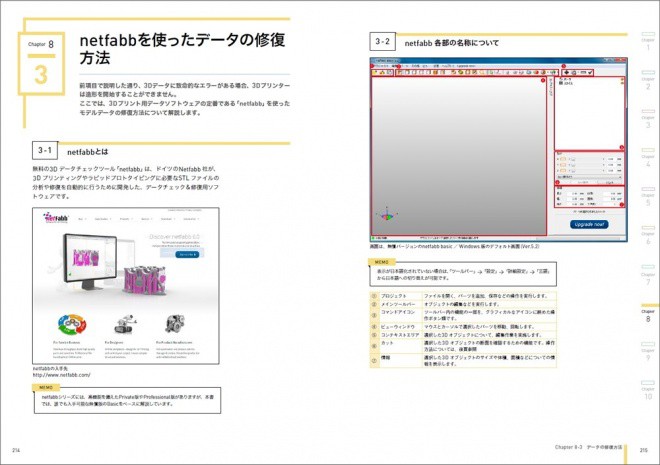Select the Chapter 8 side tab
Viewport: 660px width, 465px height.
coord(648,314)
